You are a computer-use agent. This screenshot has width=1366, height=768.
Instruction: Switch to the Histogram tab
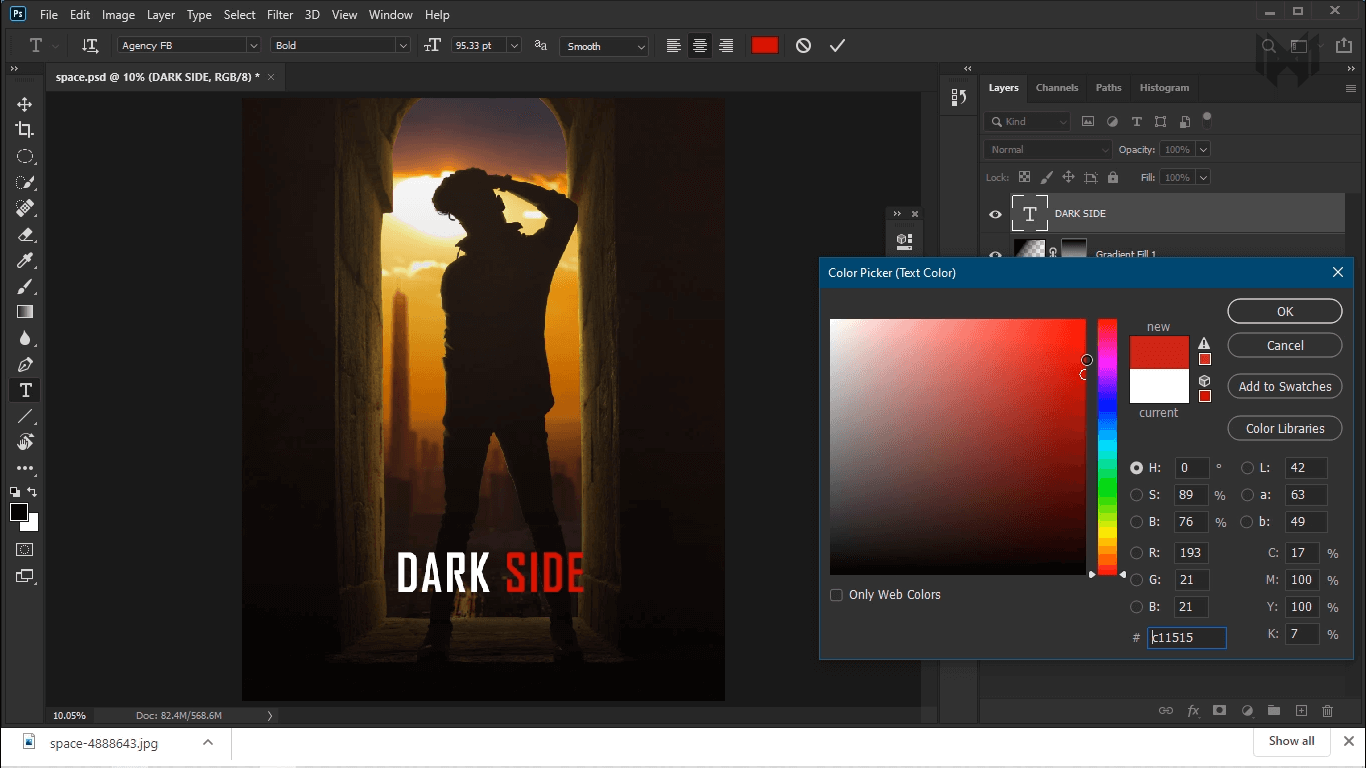(1164, 88)
